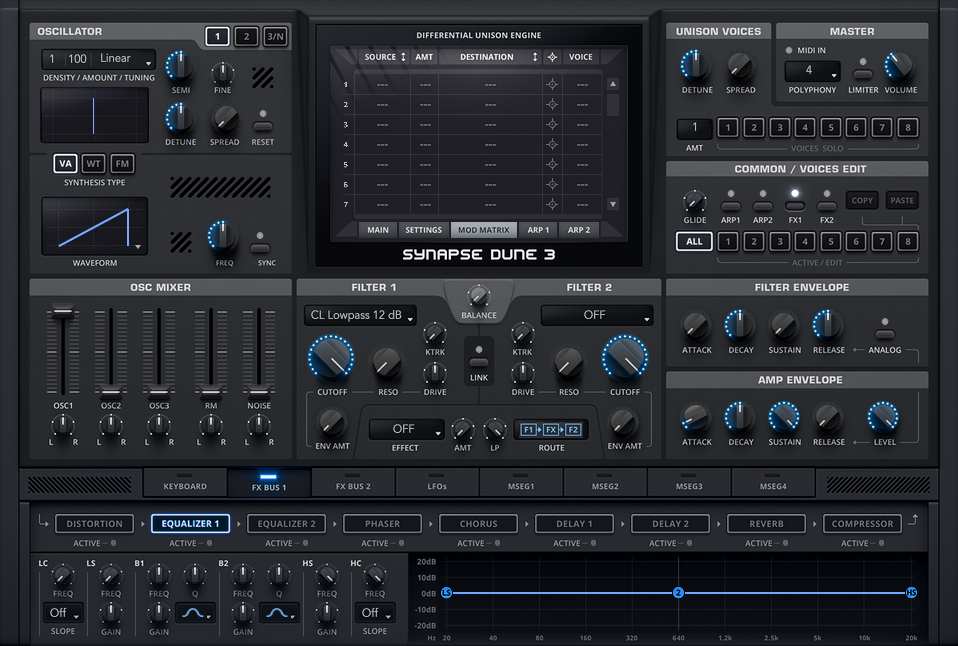Click the mod matrix row 1 target crosshair

552,84
